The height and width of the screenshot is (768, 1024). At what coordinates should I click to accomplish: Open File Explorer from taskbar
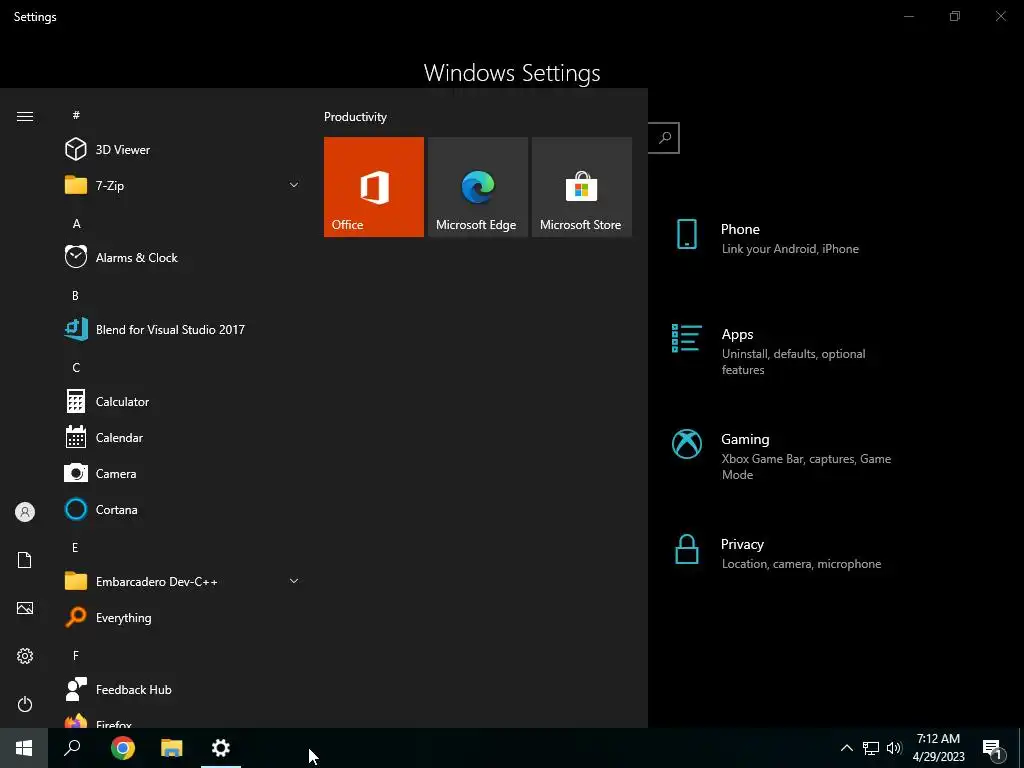coord(172,748)
